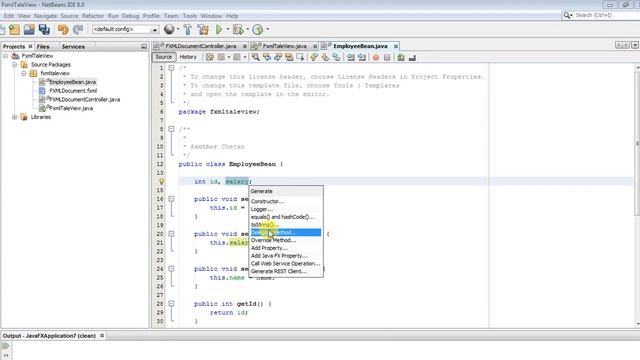
Task: Open dropdown arrow beside globe icon
Action: tap(178, 29)
